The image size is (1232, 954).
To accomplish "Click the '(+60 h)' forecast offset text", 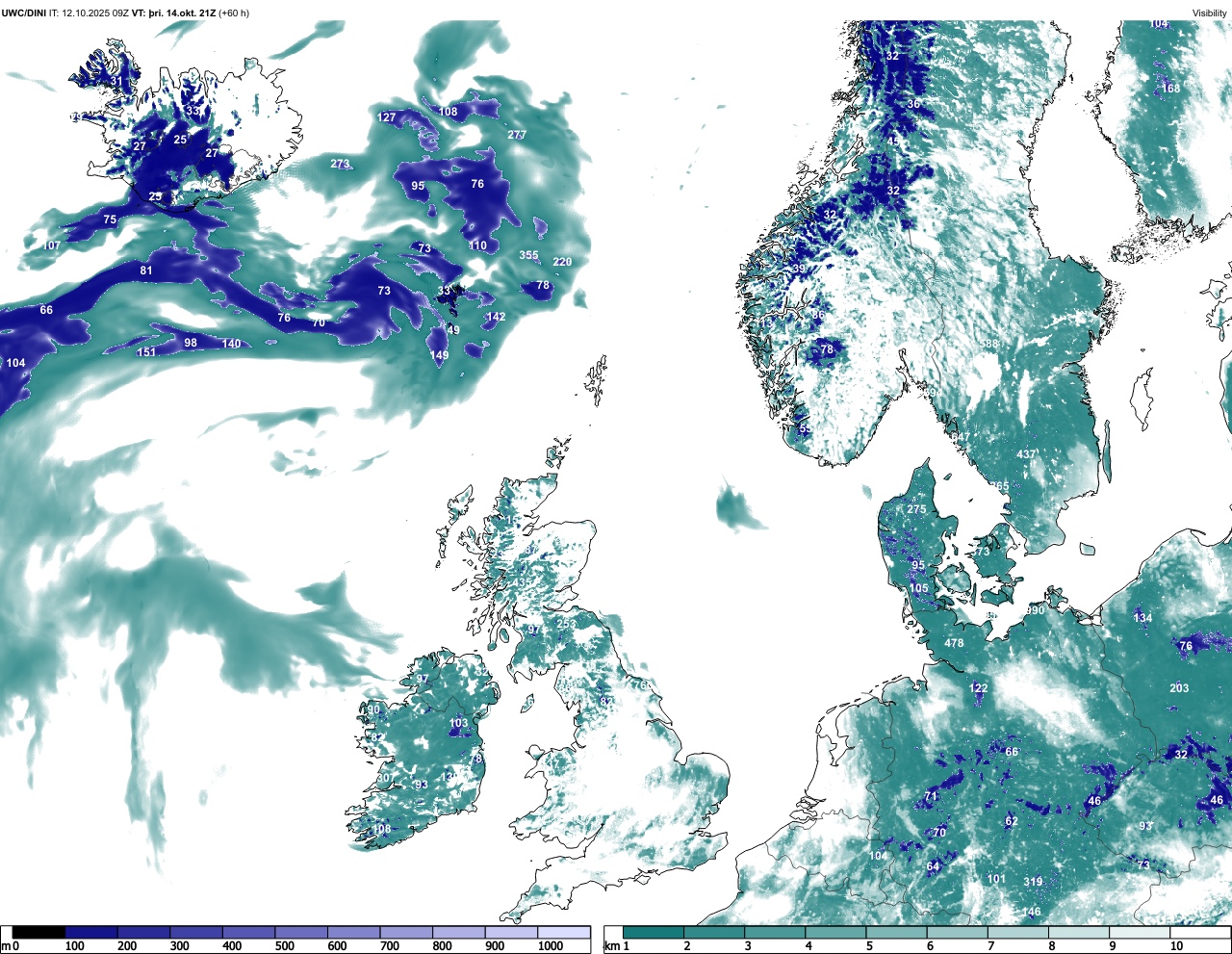I will (234, 13).
